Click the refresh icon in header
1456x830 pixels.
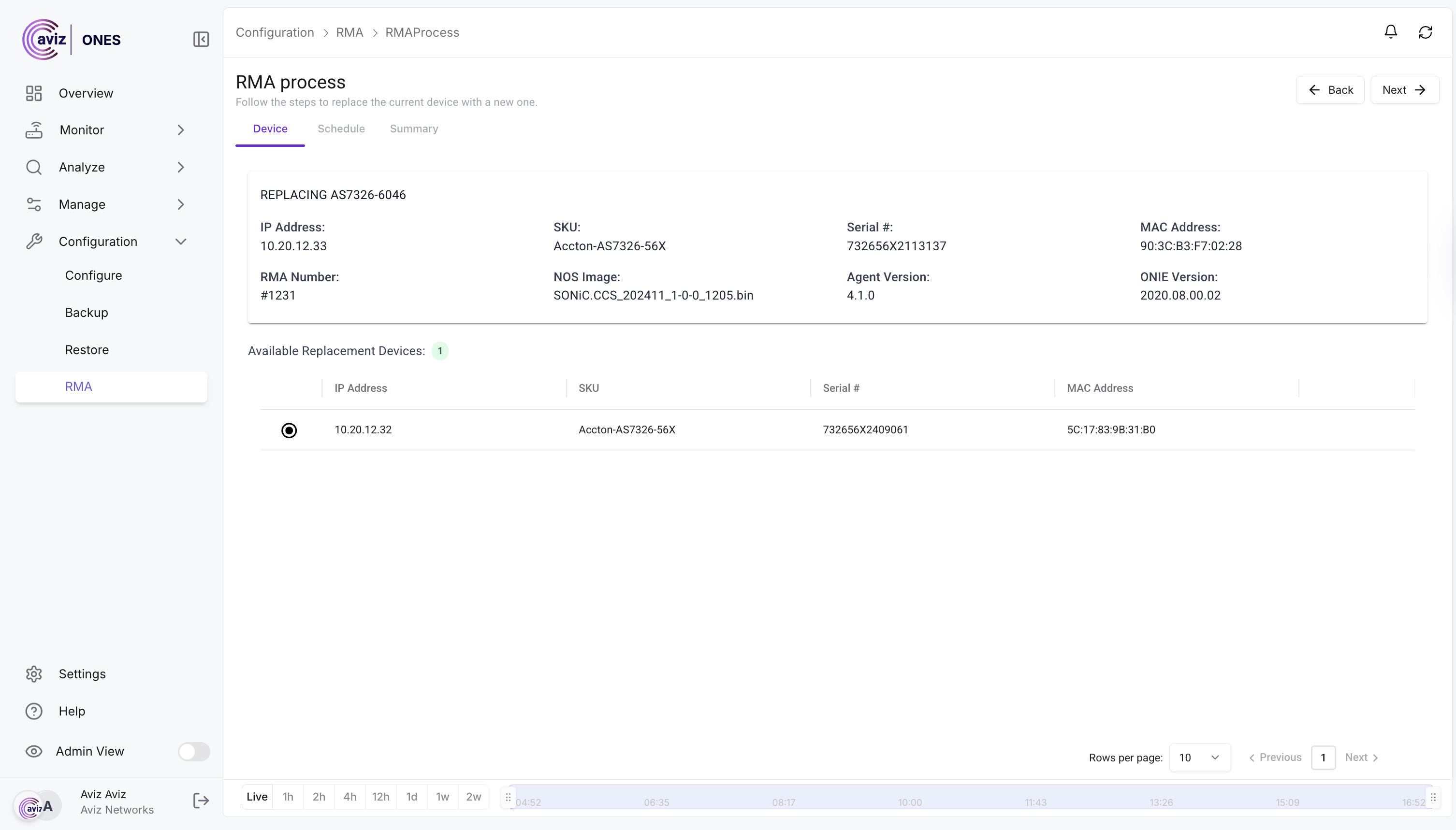click(x=1425, y=32)
